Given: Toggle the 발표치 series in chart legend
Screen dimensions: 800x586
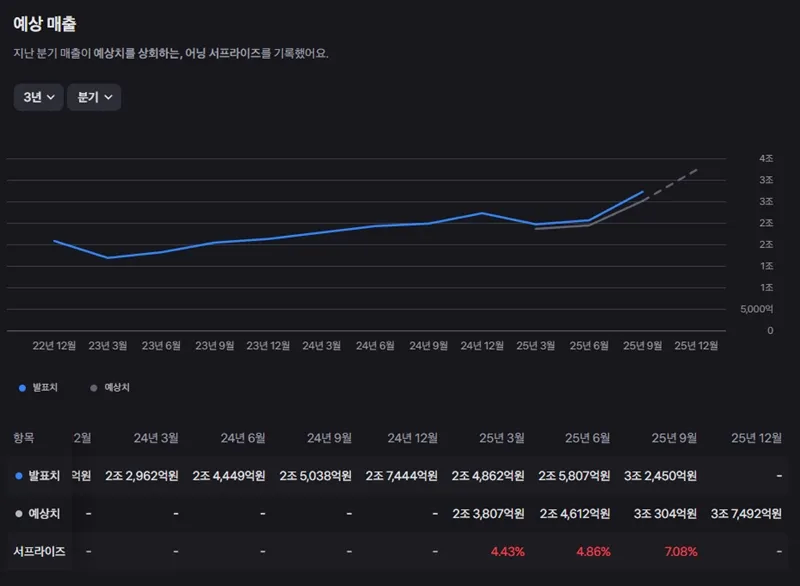Looking at the screenshot, I should pyautogui.click(x=39, y=387).
